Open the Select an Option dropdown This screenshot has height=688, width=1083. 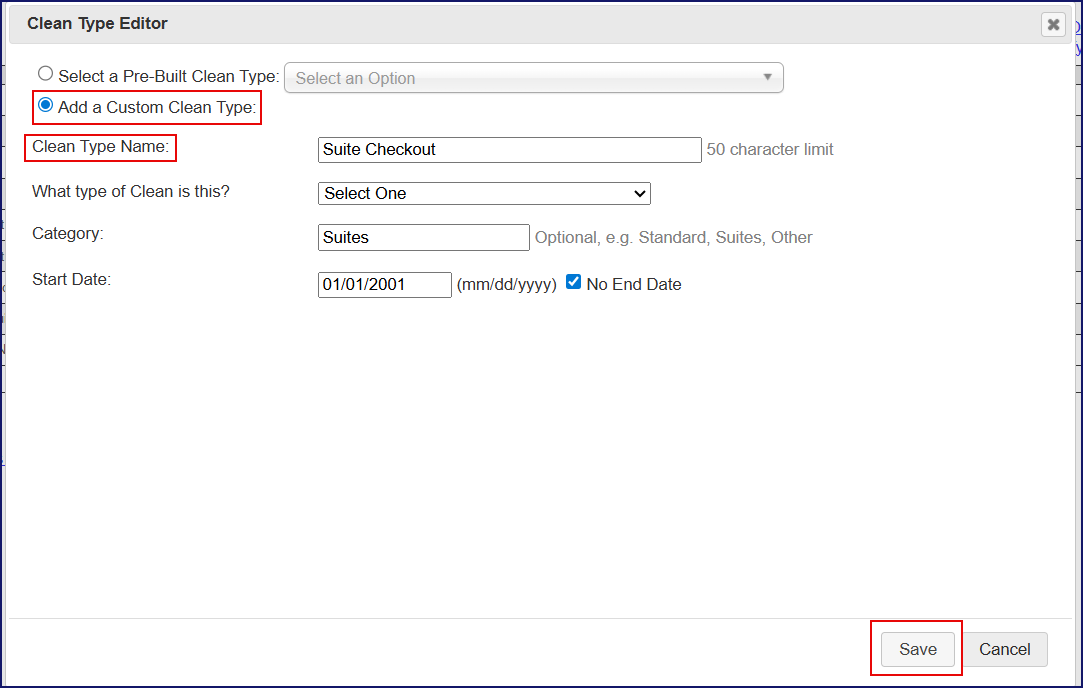click(533, 78)
